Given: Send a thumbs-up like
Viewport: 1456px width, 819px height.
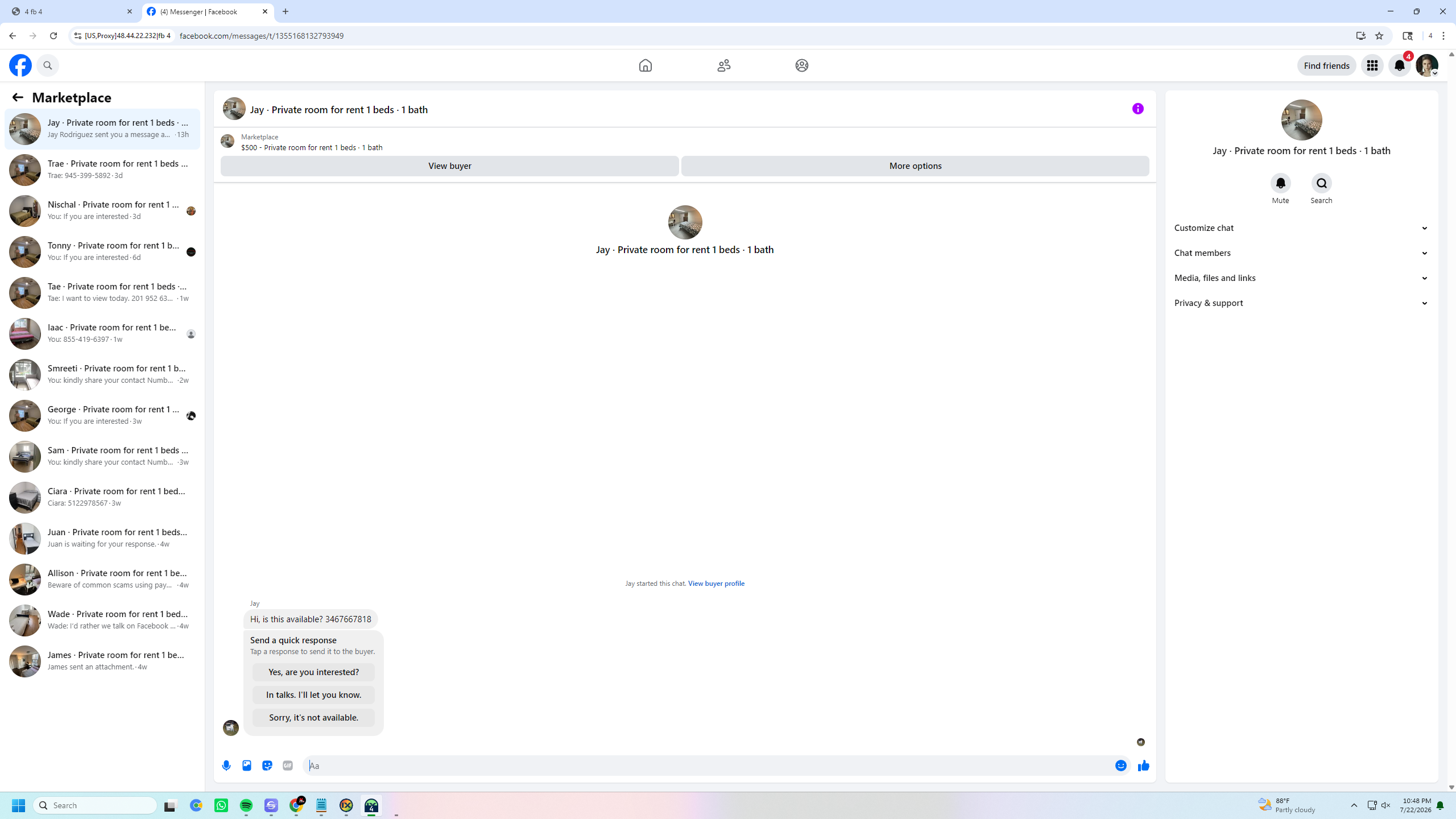Looking at the screenshot, I should pos(1143,766).
